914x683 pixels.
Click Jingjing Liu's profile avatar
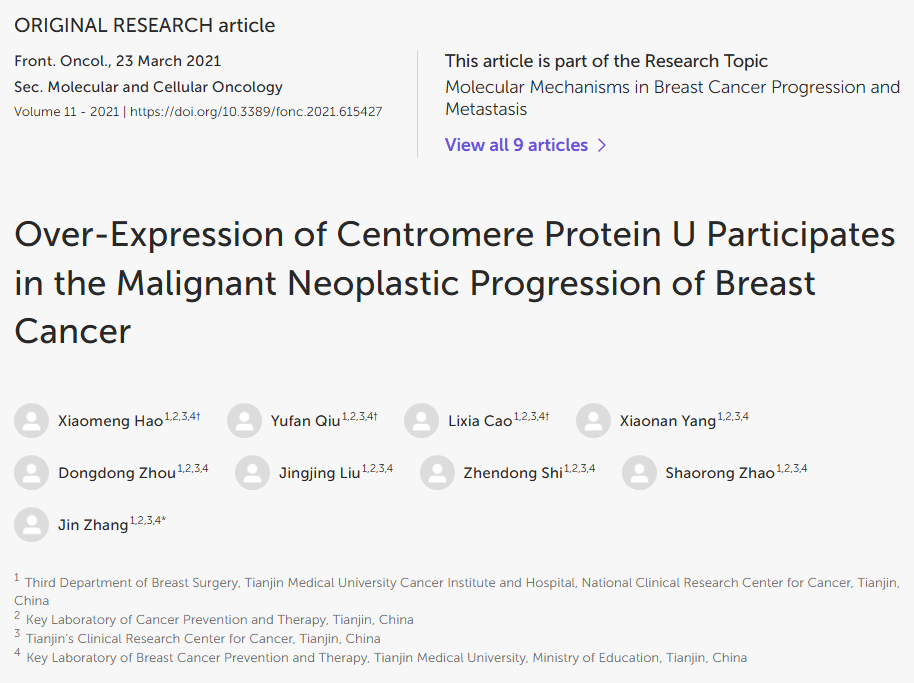tap(252, 473)
